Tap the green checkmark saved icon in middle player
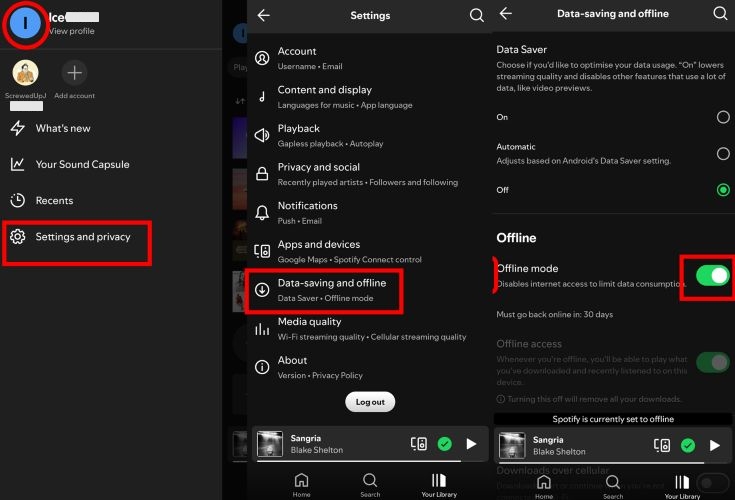This screenshot has width=735, height=500. (x=445, y=444)
